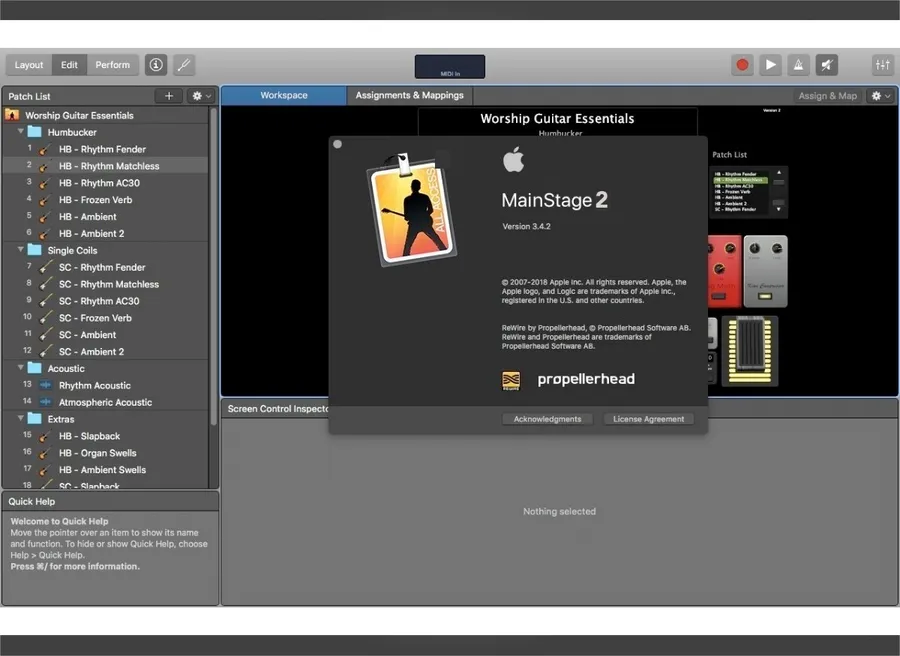
Task: Switch to Layout mode
Action: pyautogui.click(x=29, y=65)
